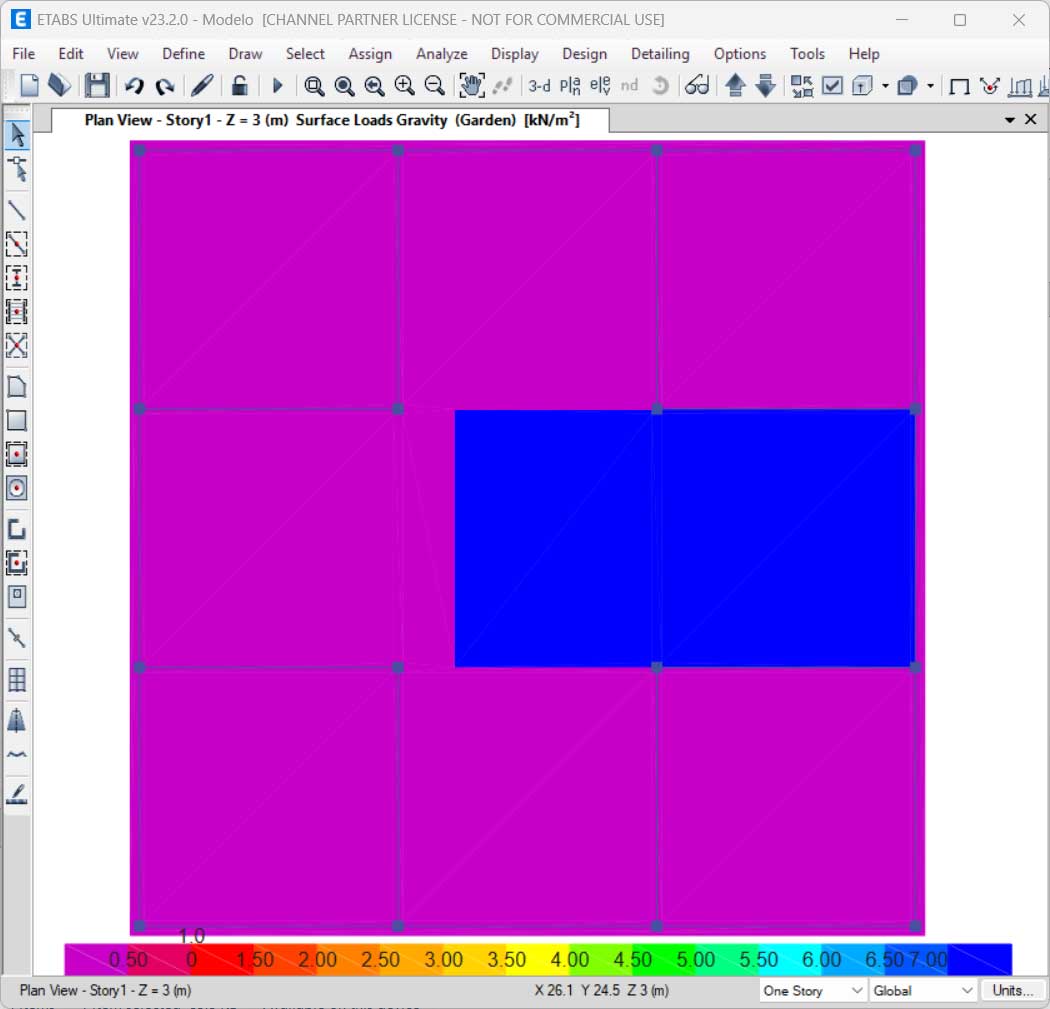Image resolution: width=1050 pixels, height=1009 pixels.
Task: Click the Save model icon
Action: coord(96,86)
